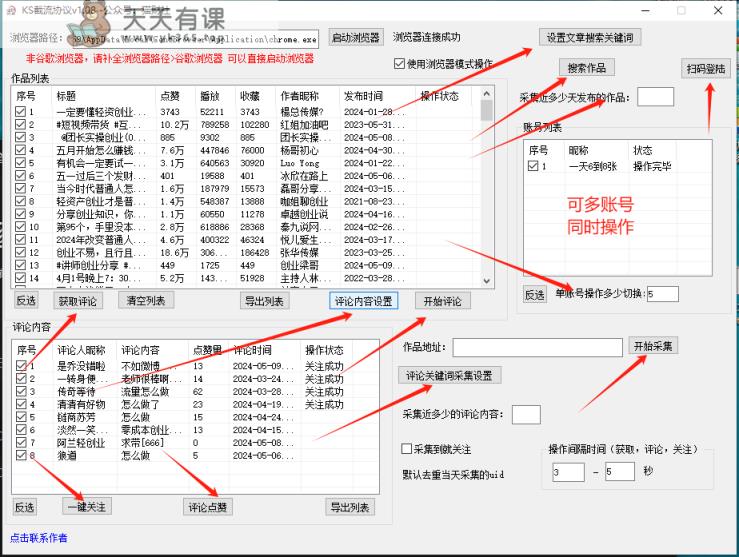Viewport: 739px width, 557px height.
Task: Click the 启动浏览器 button
Action: coord(355,38)
